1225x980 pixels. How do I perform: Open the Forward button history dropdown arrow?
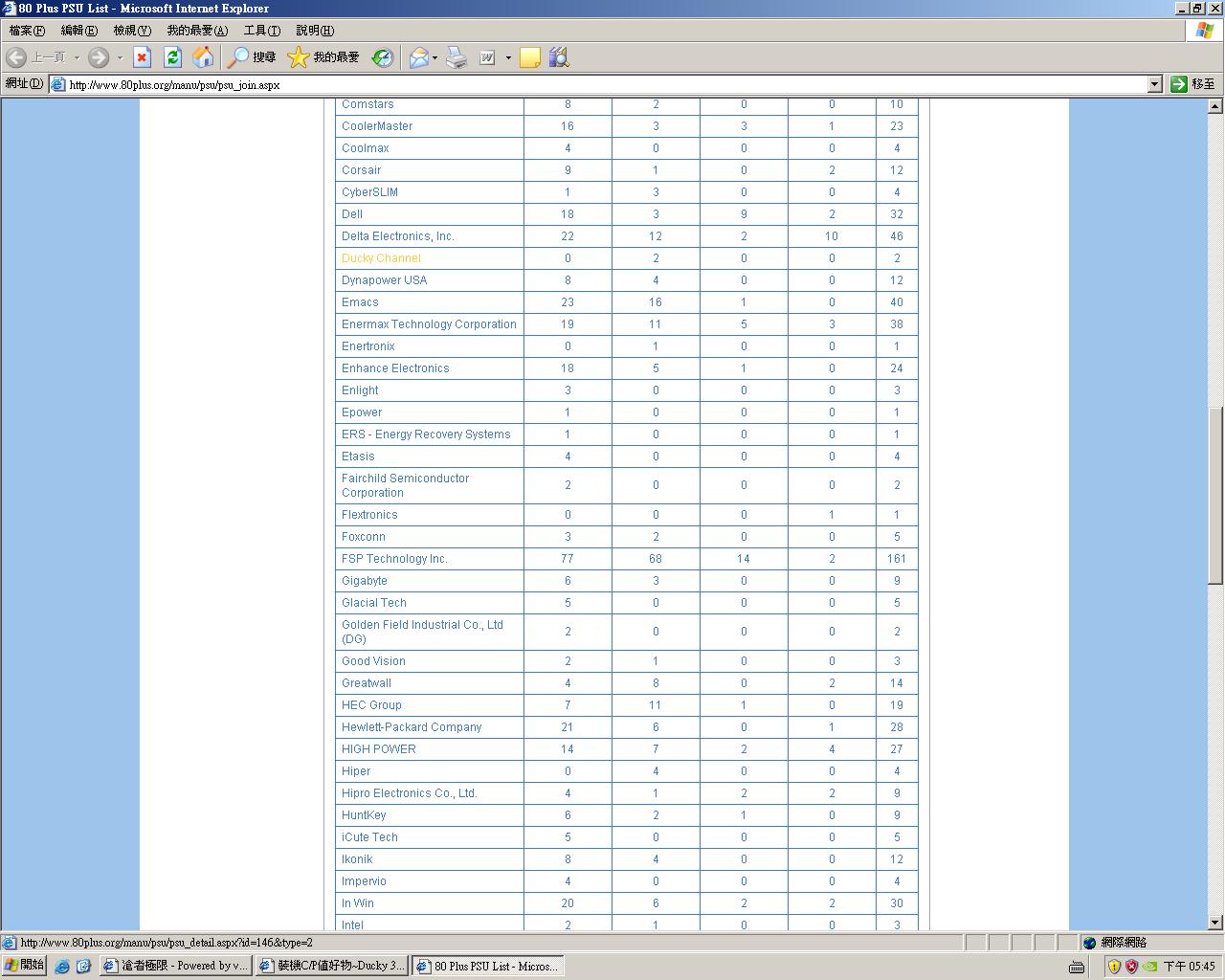click(120, 57)
